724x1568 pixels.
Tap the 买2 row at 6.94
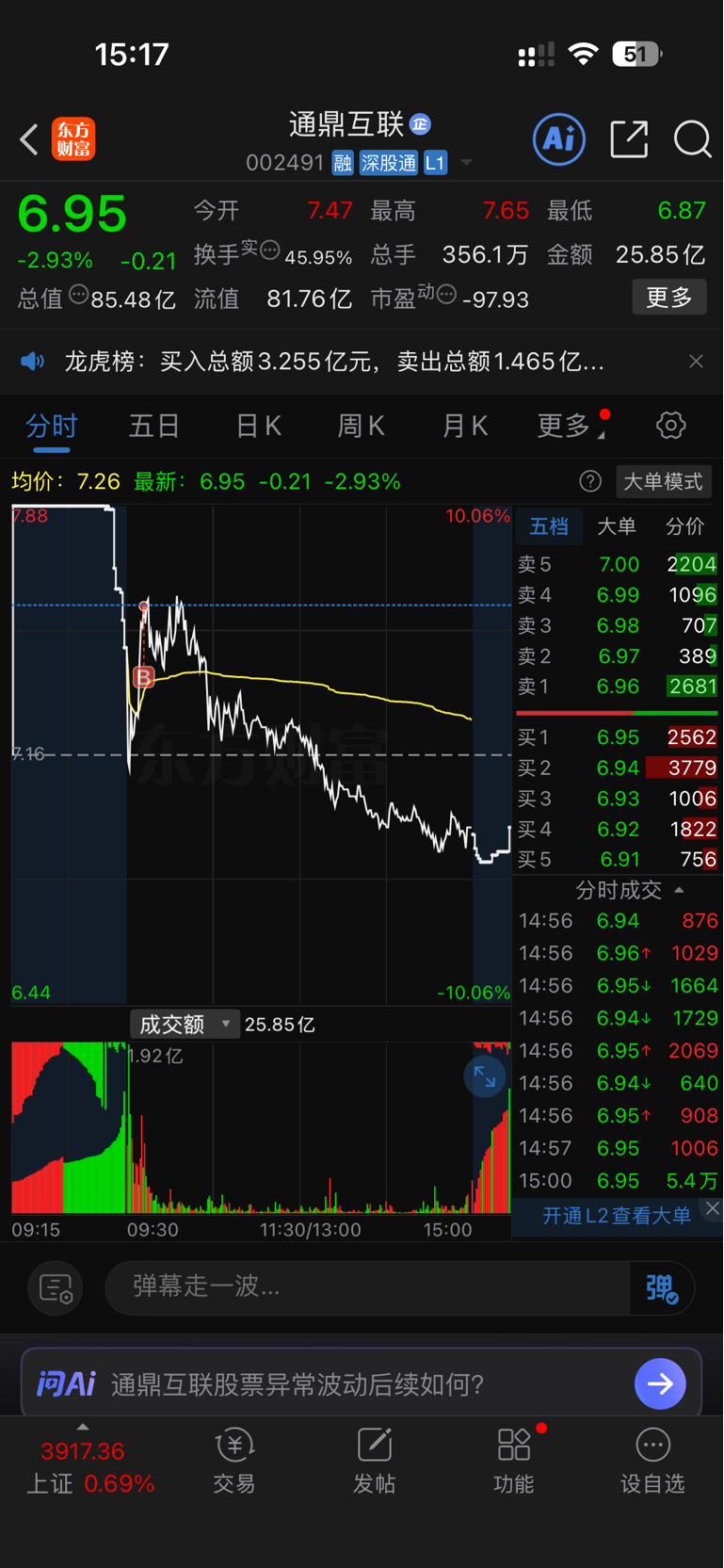point(618,768)
